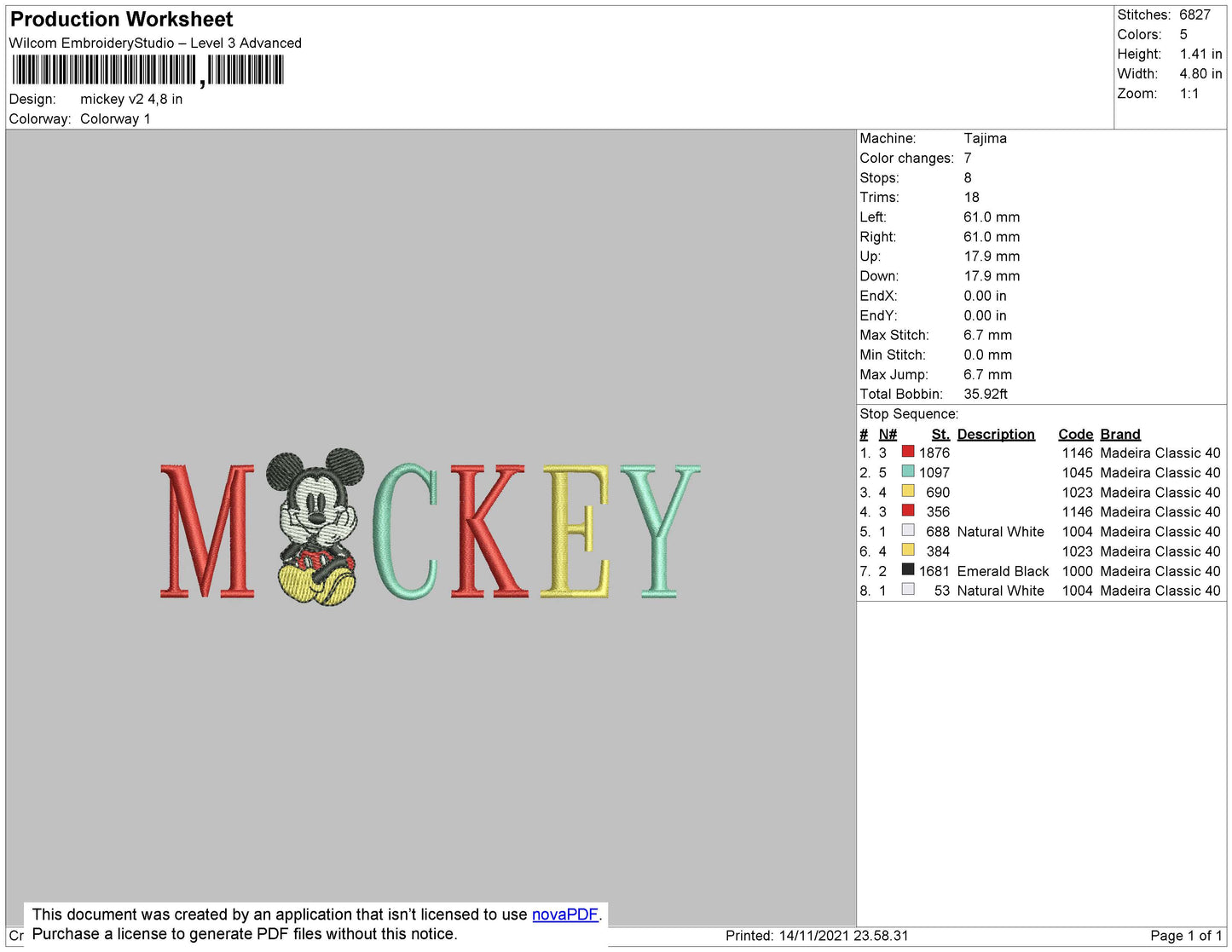Open the novaPDF hyperlink

point(564,914)
